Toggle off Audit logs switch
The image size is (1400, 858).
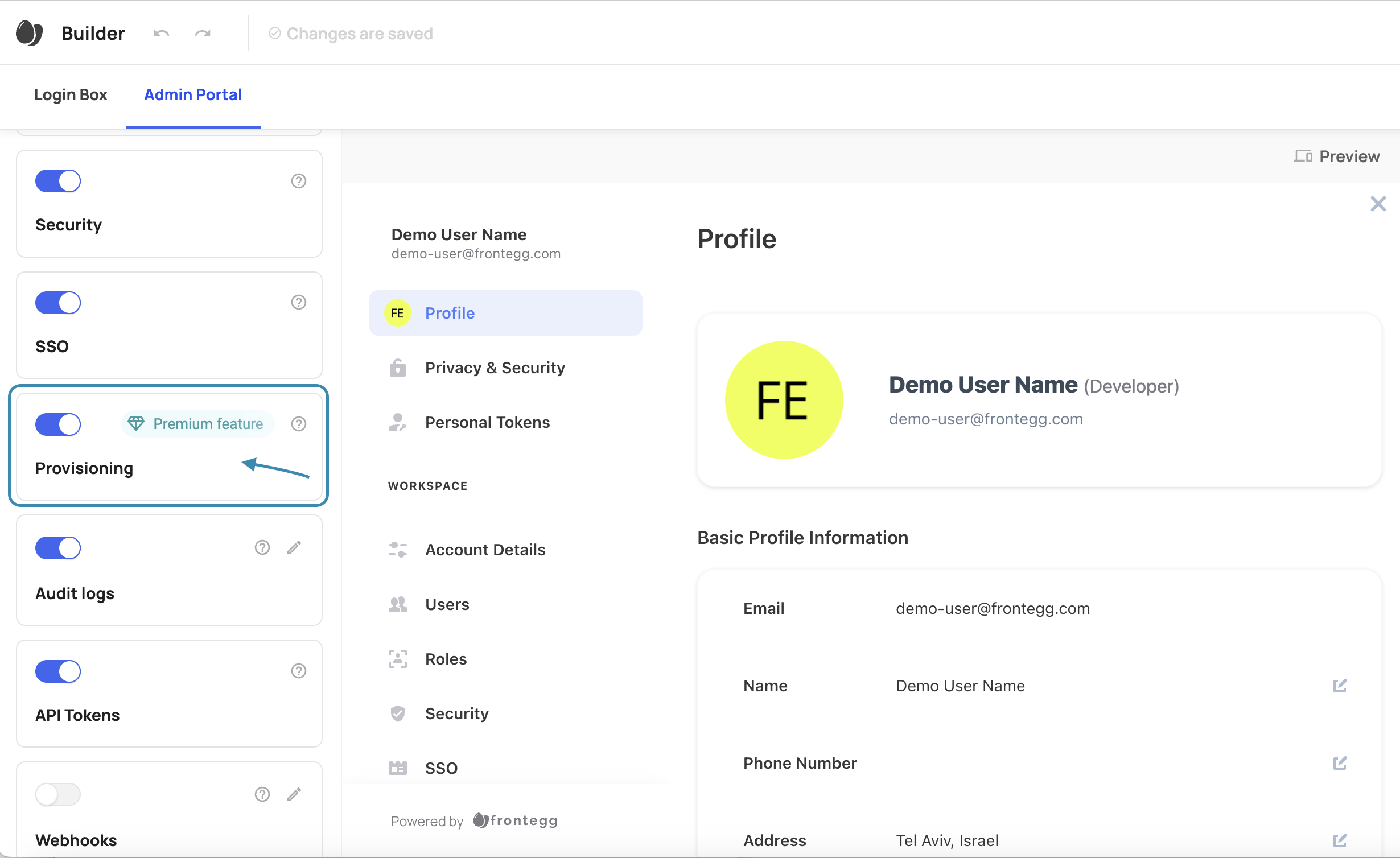[x=58, y=548]
